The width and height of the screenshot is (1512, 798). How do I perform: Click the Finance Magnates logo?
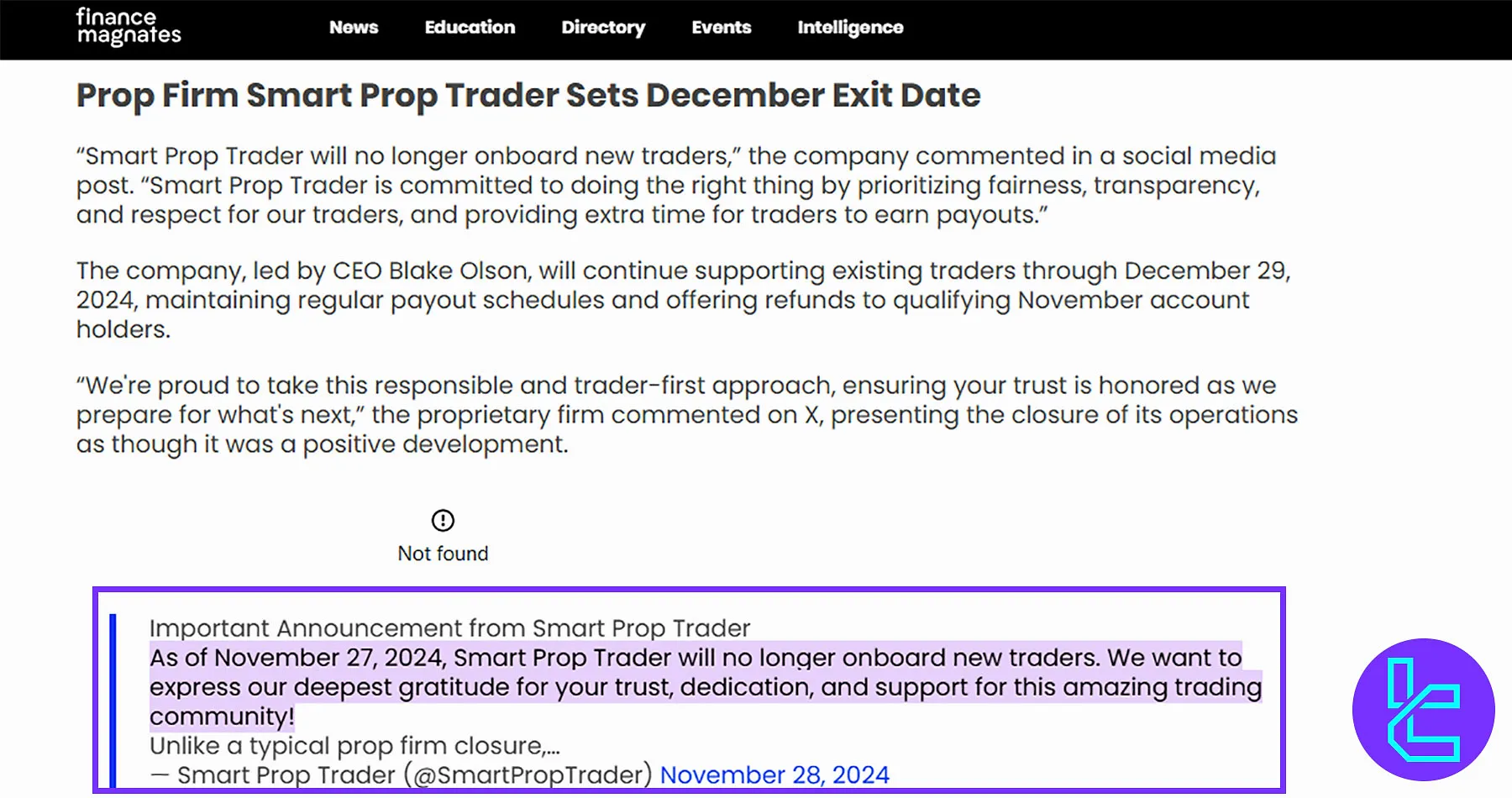coord(127,28)
